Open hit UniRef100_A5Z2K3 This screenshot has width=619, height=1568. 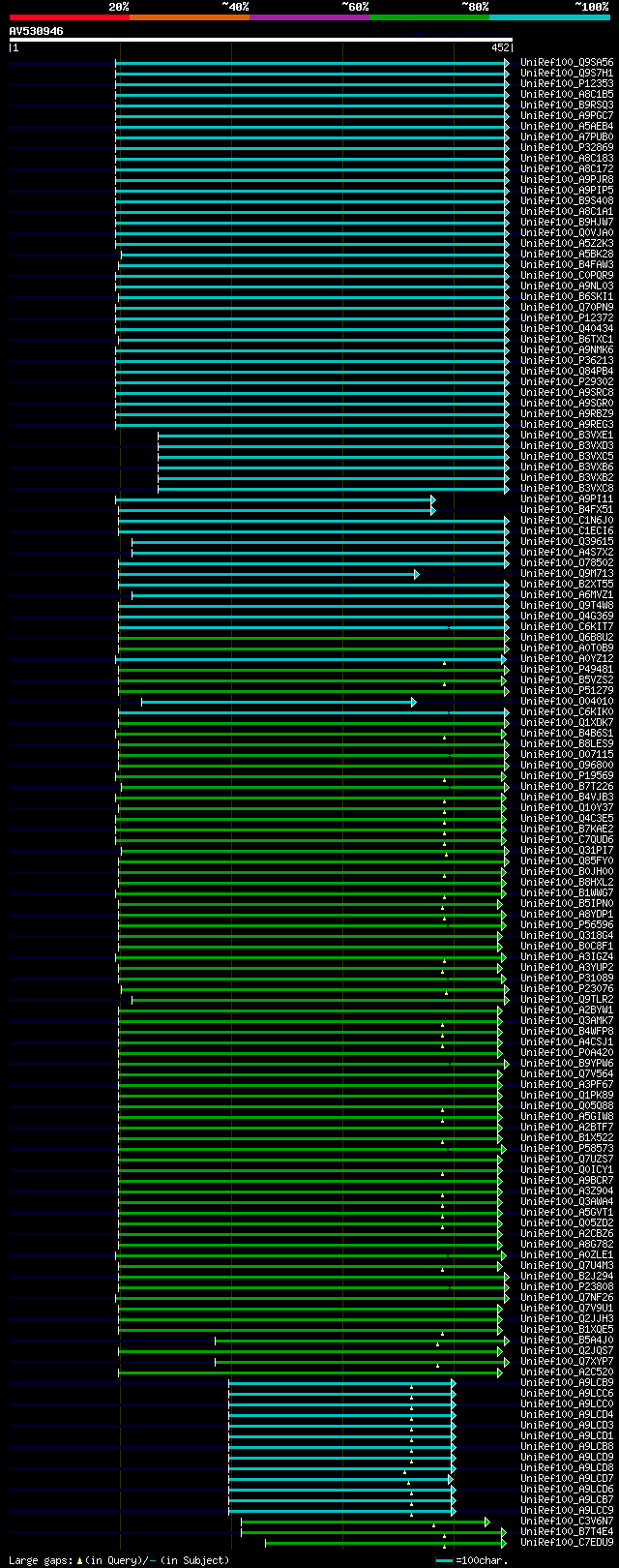click(x=567, y=243)
